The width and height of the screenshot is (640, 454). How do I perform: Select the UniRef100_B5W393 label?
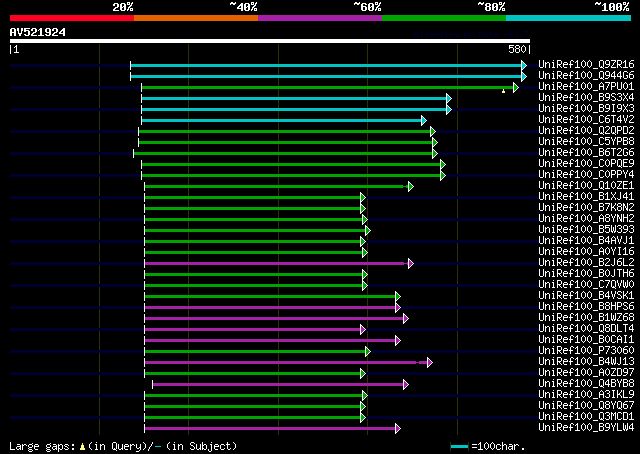point(586,230)
